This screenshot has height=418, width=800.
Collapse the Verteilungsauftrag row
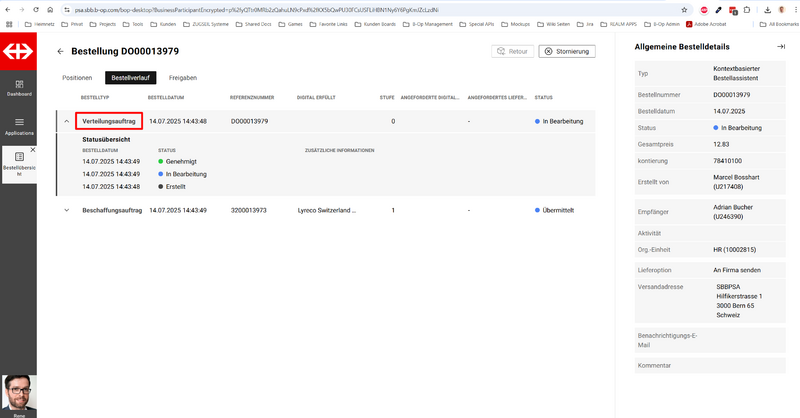coord(66,121)
